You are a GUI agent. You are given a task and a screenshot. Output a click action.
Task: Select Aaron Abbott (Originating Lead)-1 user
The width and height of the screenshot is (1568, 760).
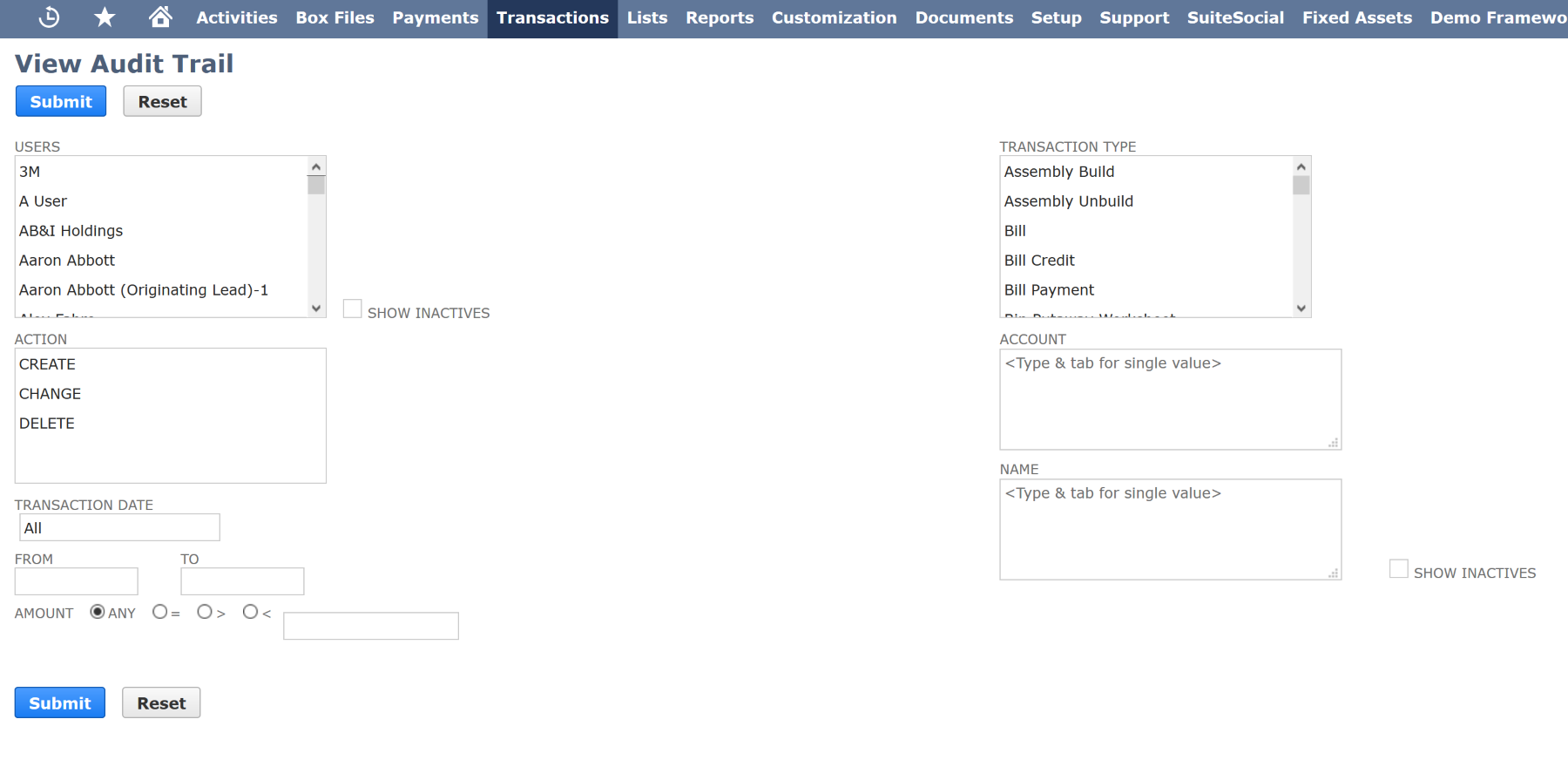click(162, 290)
